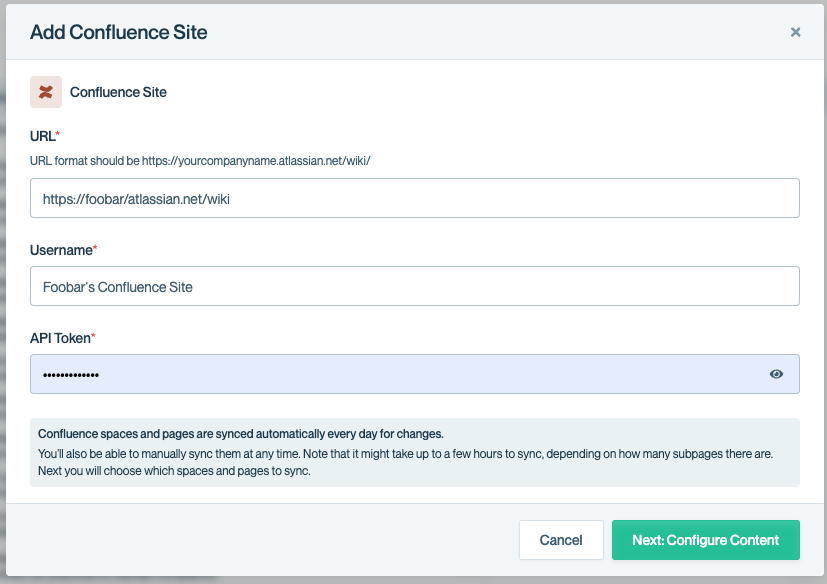Viewport: 827px width, 584px height.
Task: Click the masked API token dots
Action: tap(71, 375)
